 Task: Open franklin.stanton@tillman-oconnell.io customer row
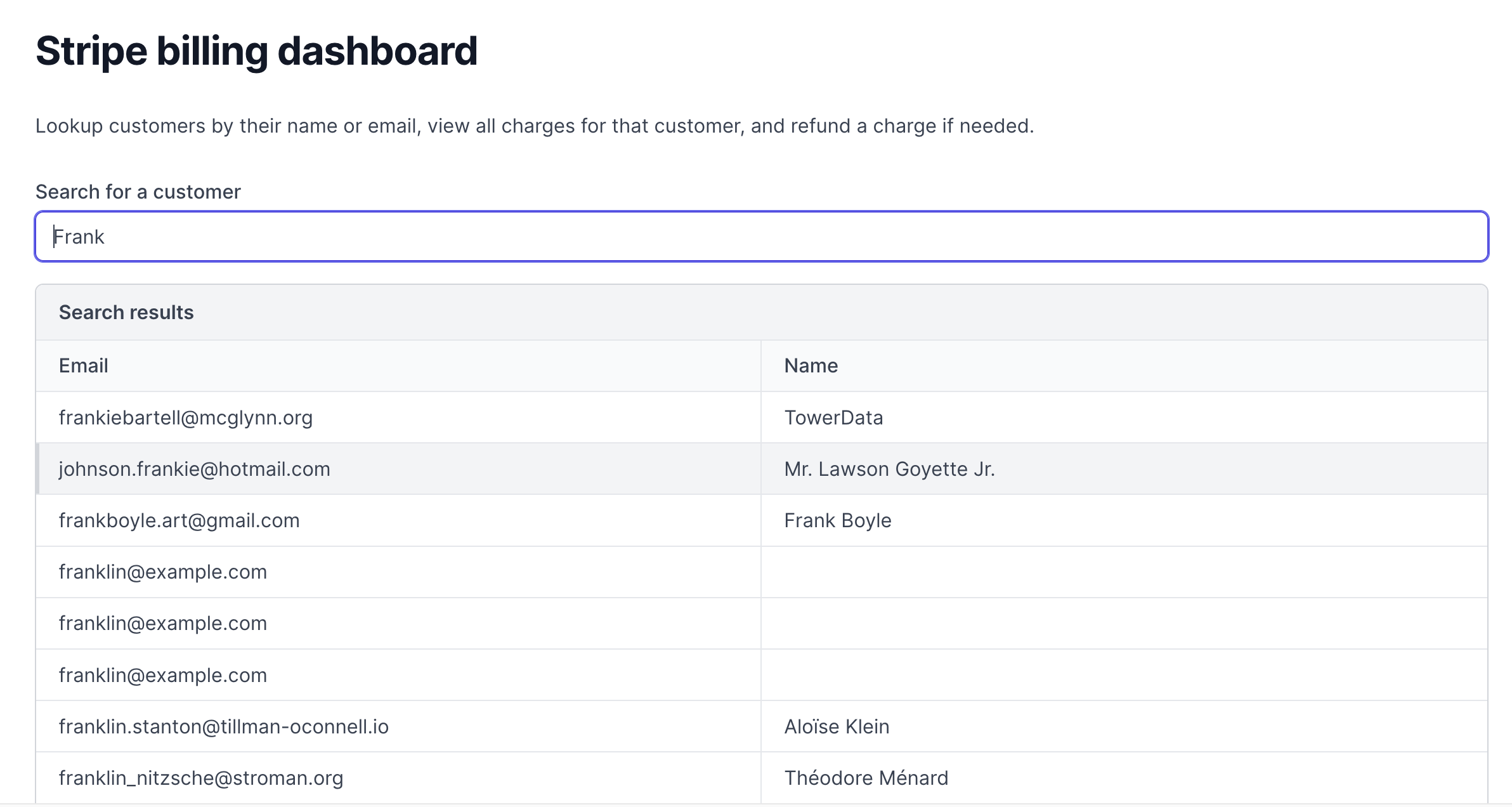(761, 726)
